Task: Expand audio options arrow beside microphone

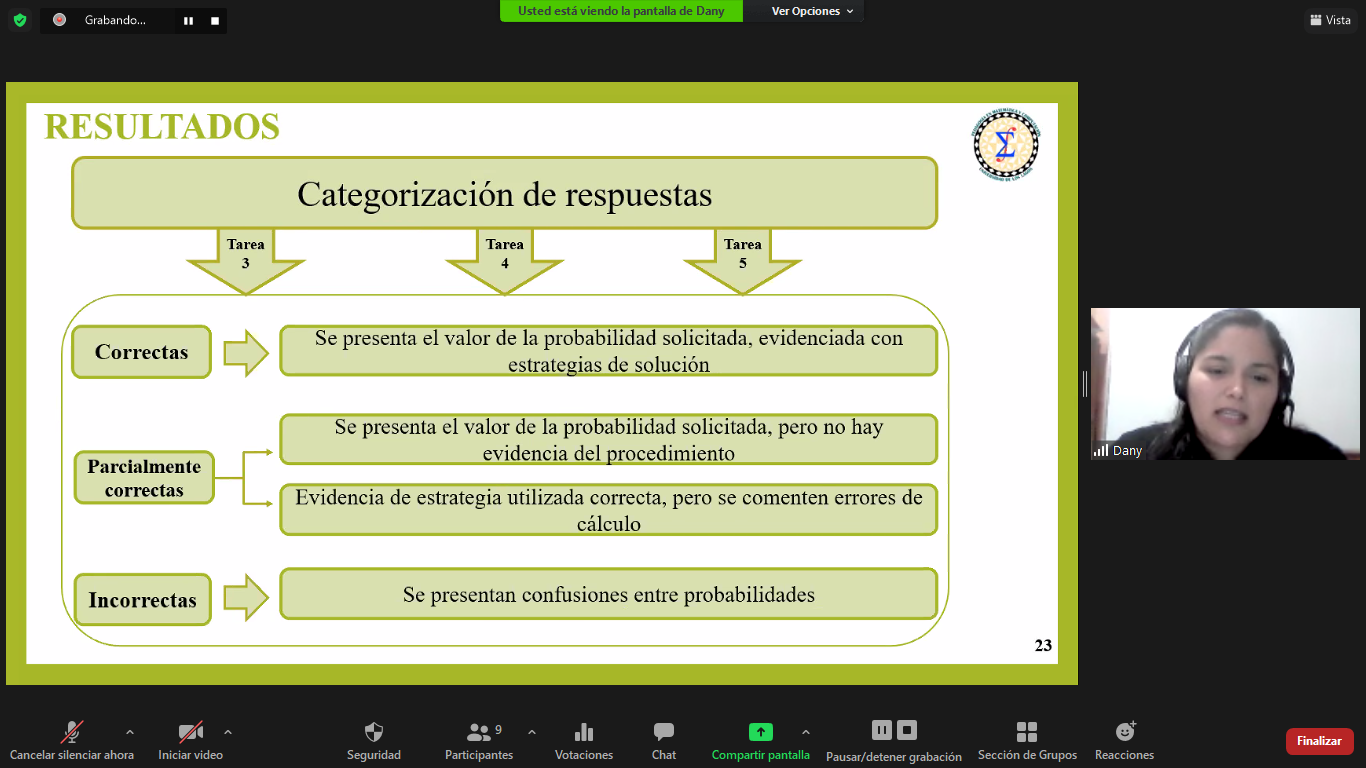Action: pos(129,732)
